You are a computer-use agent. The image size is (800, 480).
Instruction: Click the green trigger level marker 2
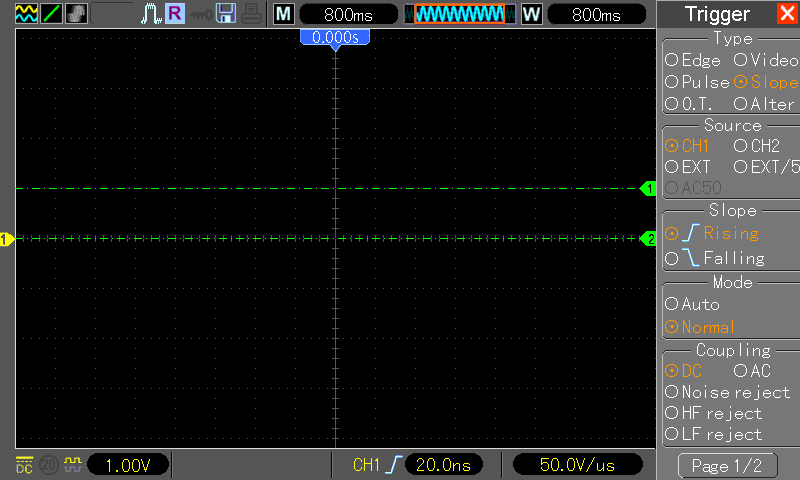pyautogui.click(x=648, y=239)
